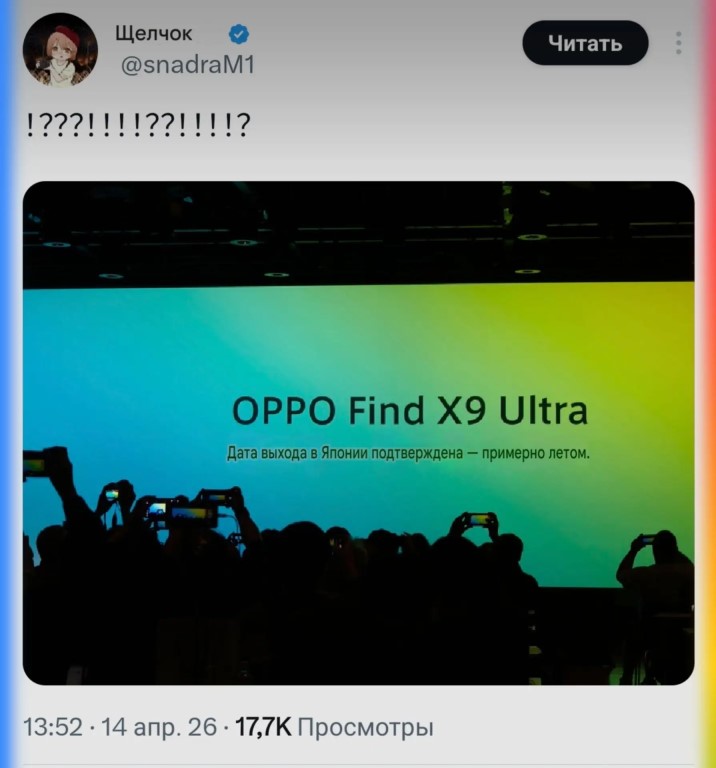The width and height of the screenshot is (716, 768).
Task: Click the Russian release-date caption in the photo
Action: [x=408, y=453]
